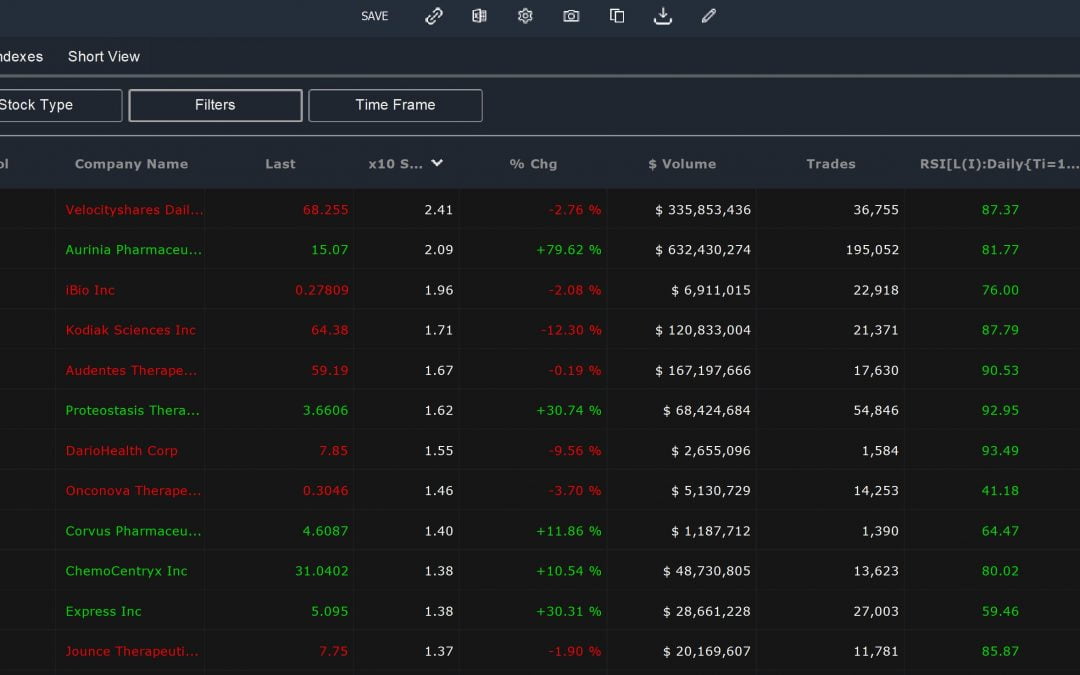
Task: Toggle sort arrow on x10 column
Action: (x=437, y=163)
